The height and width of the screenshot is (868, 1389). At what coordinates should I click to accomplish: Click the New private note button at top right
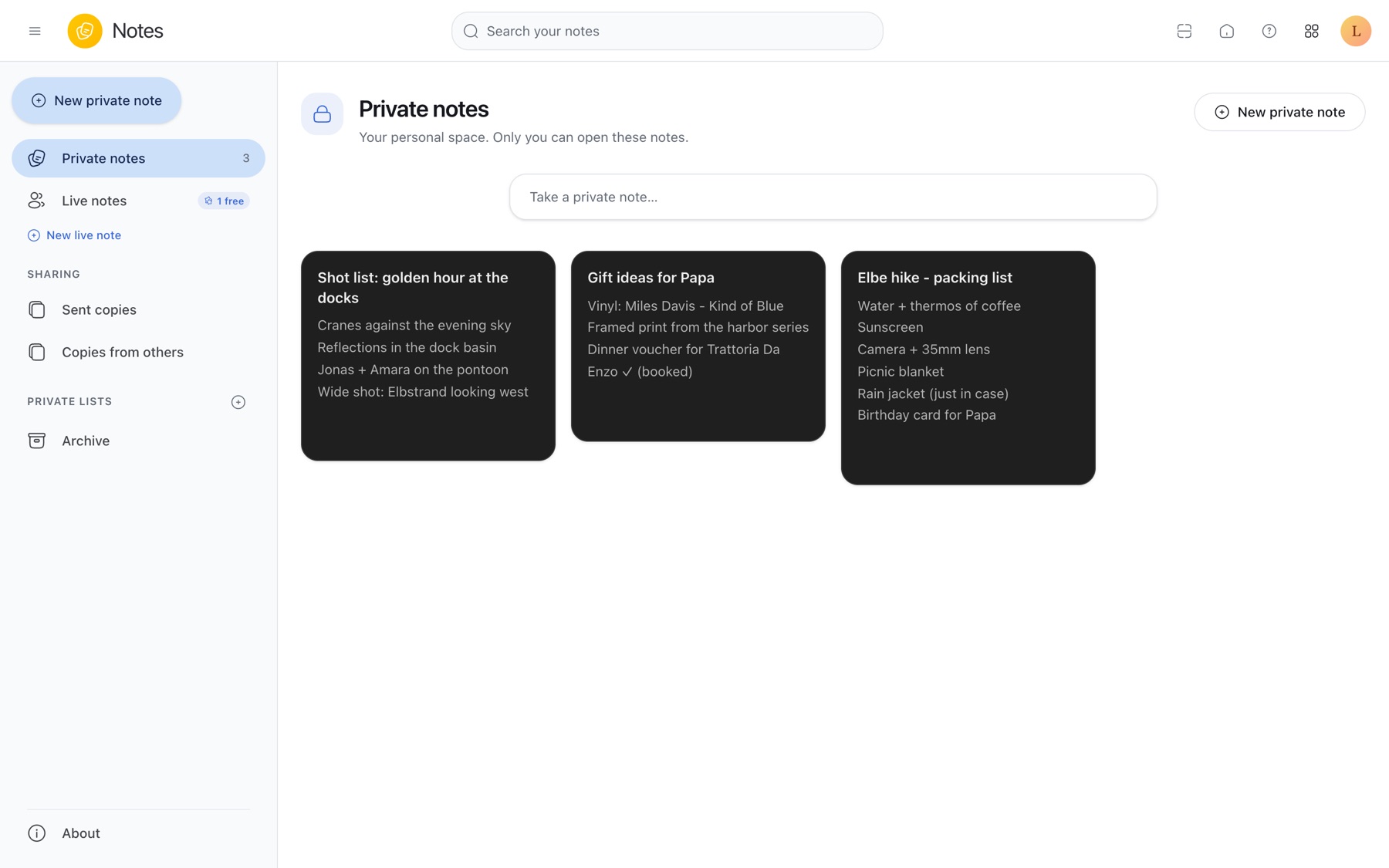click(x=1279, y=112)
